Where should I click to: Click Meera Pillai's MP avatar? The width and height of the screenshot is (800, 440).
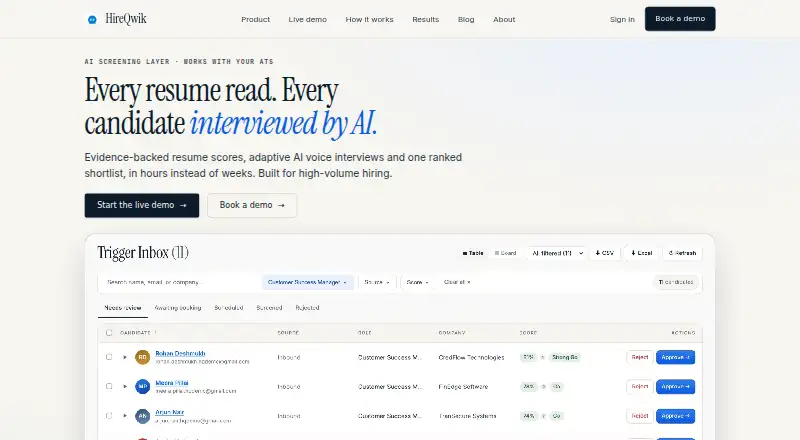point(142,386)
